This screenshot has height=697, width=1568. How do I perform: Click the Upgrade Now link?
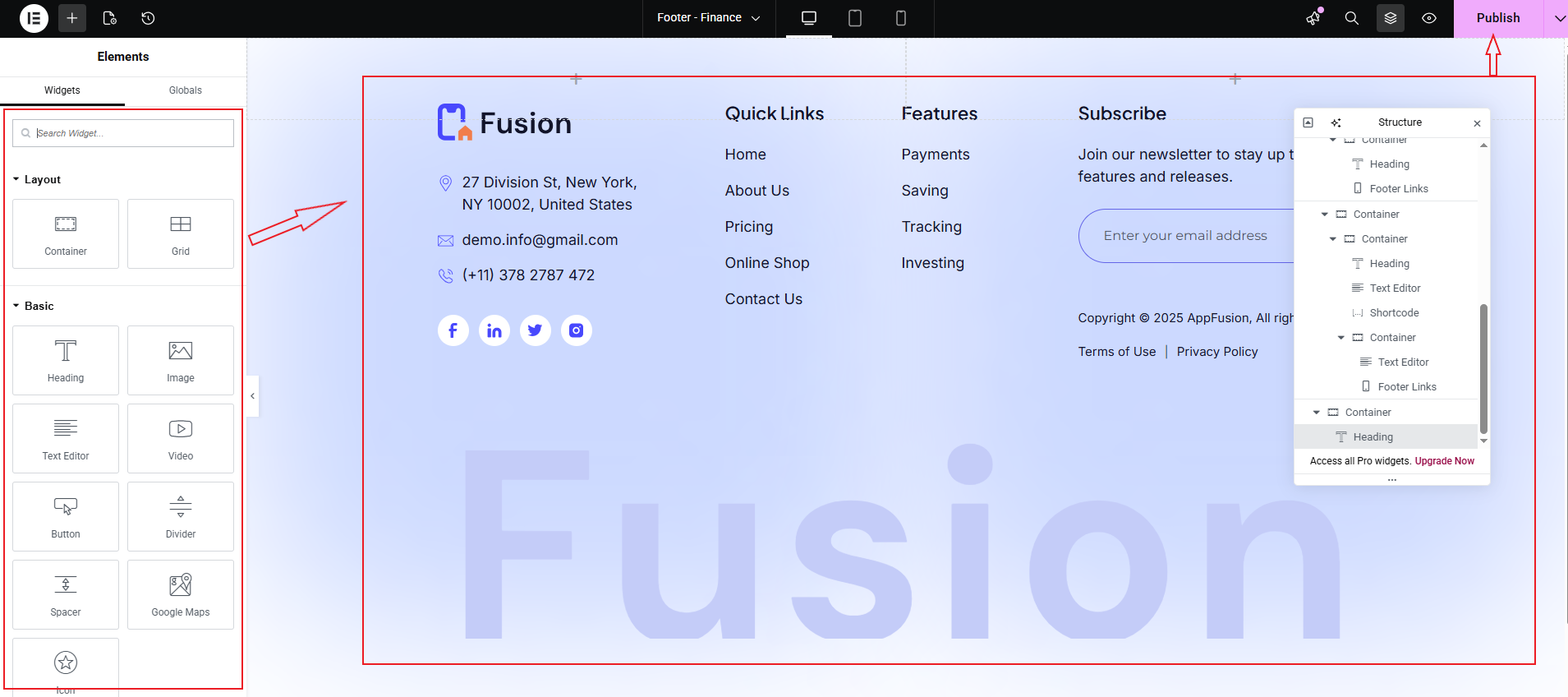click(x=1444, y=461)
